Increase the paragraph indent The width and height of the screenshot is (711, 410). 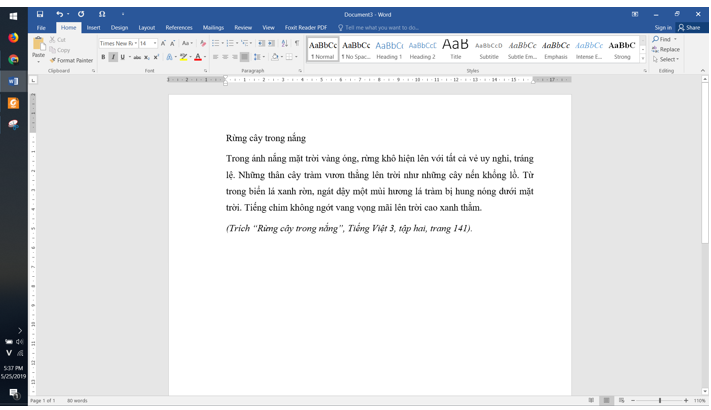point(271,44)
